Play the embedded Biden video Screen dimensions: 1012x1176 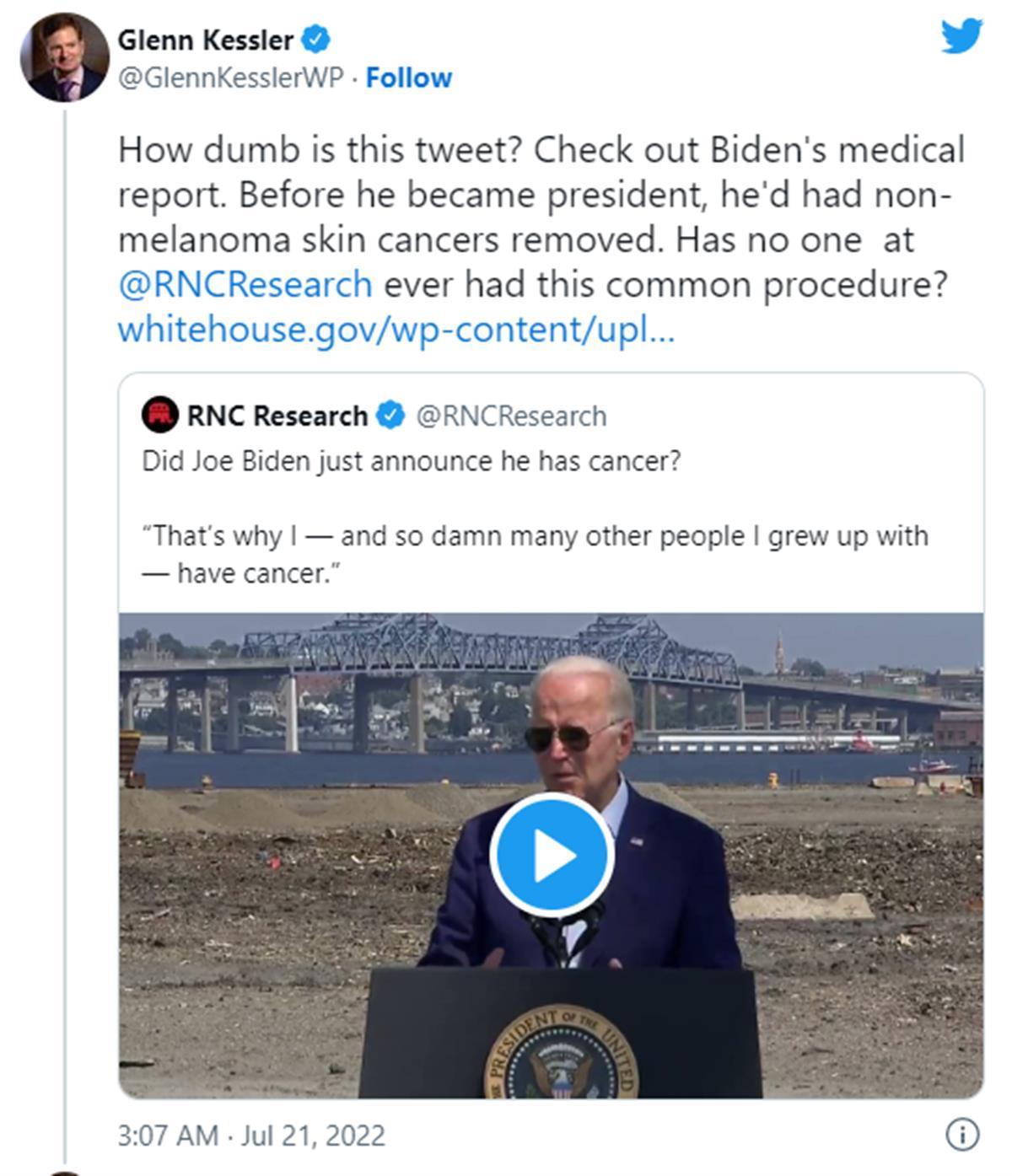tap(552, 854)
